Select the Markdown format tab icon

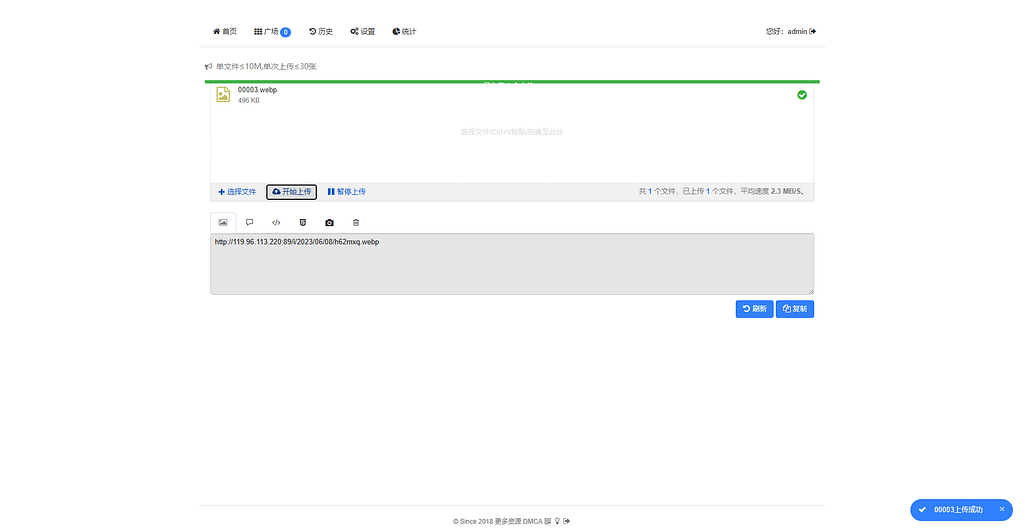pos(302,223)
